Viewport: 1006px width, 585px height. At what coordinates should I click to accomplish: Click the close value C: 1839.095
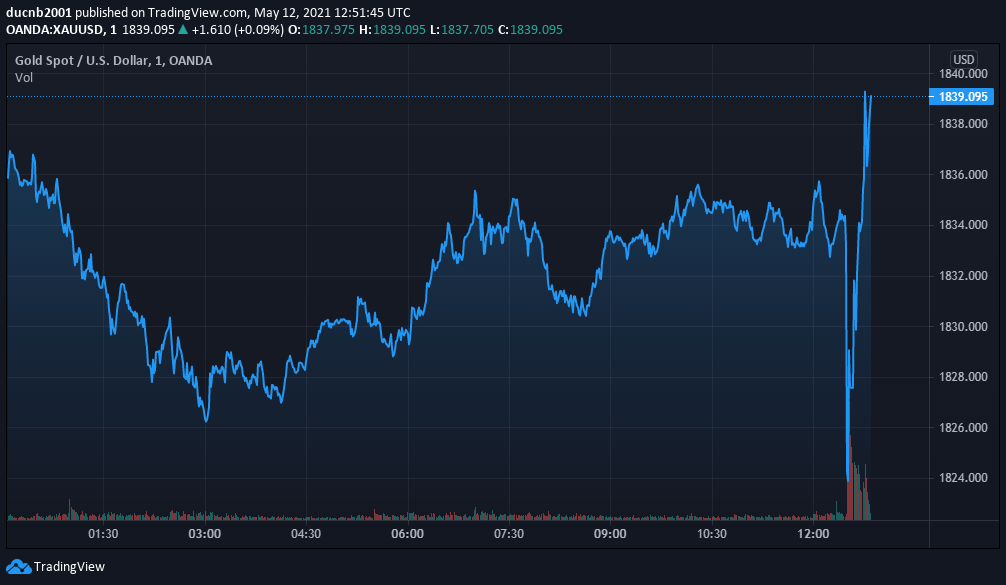(x=530, y=30)
